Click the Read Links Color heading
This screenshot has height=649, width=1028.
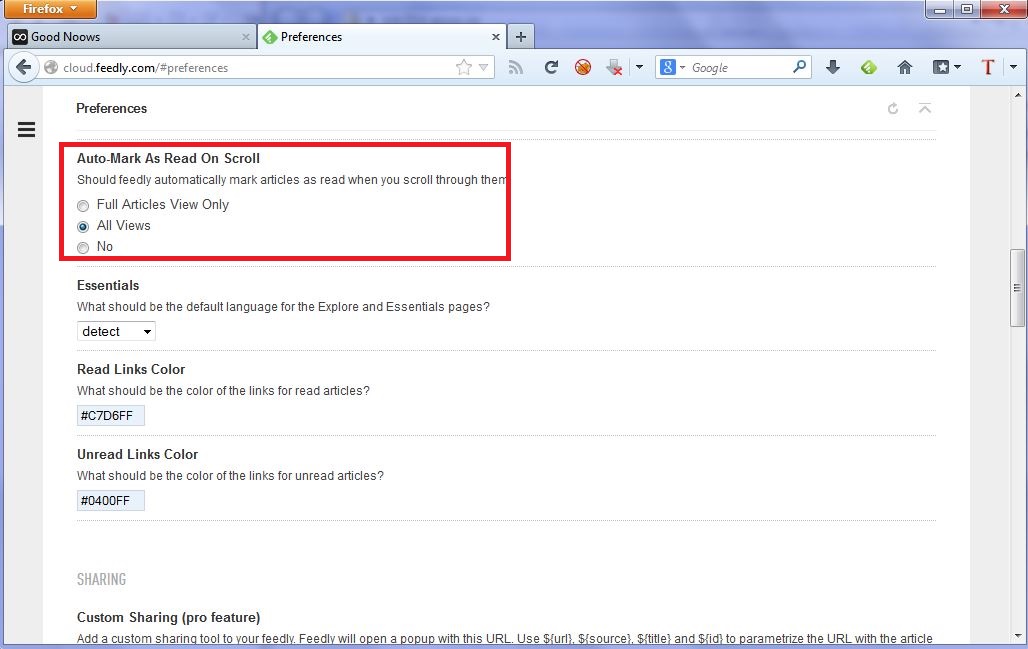click(x=131, y=369)
